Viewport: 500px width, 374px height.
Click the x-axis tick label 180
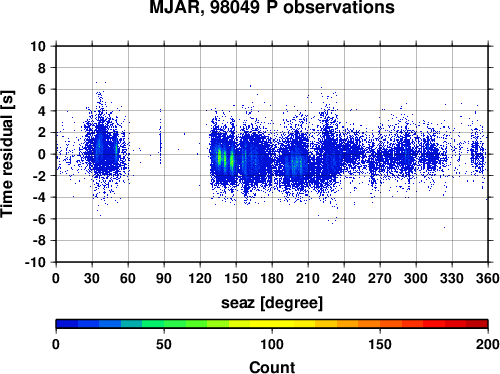point(272,278)
